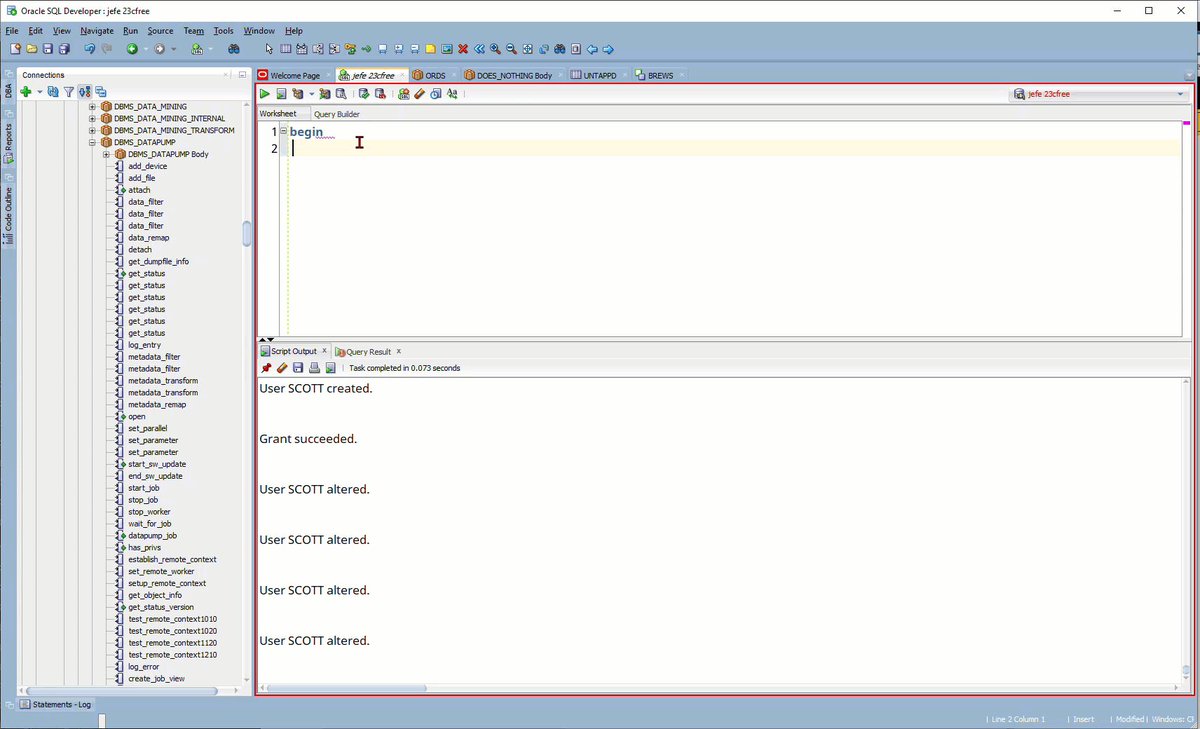Viewport: 1200px width, 729px height.
Task: Click the zoom out magnifier icon
Action: (511, 49)
